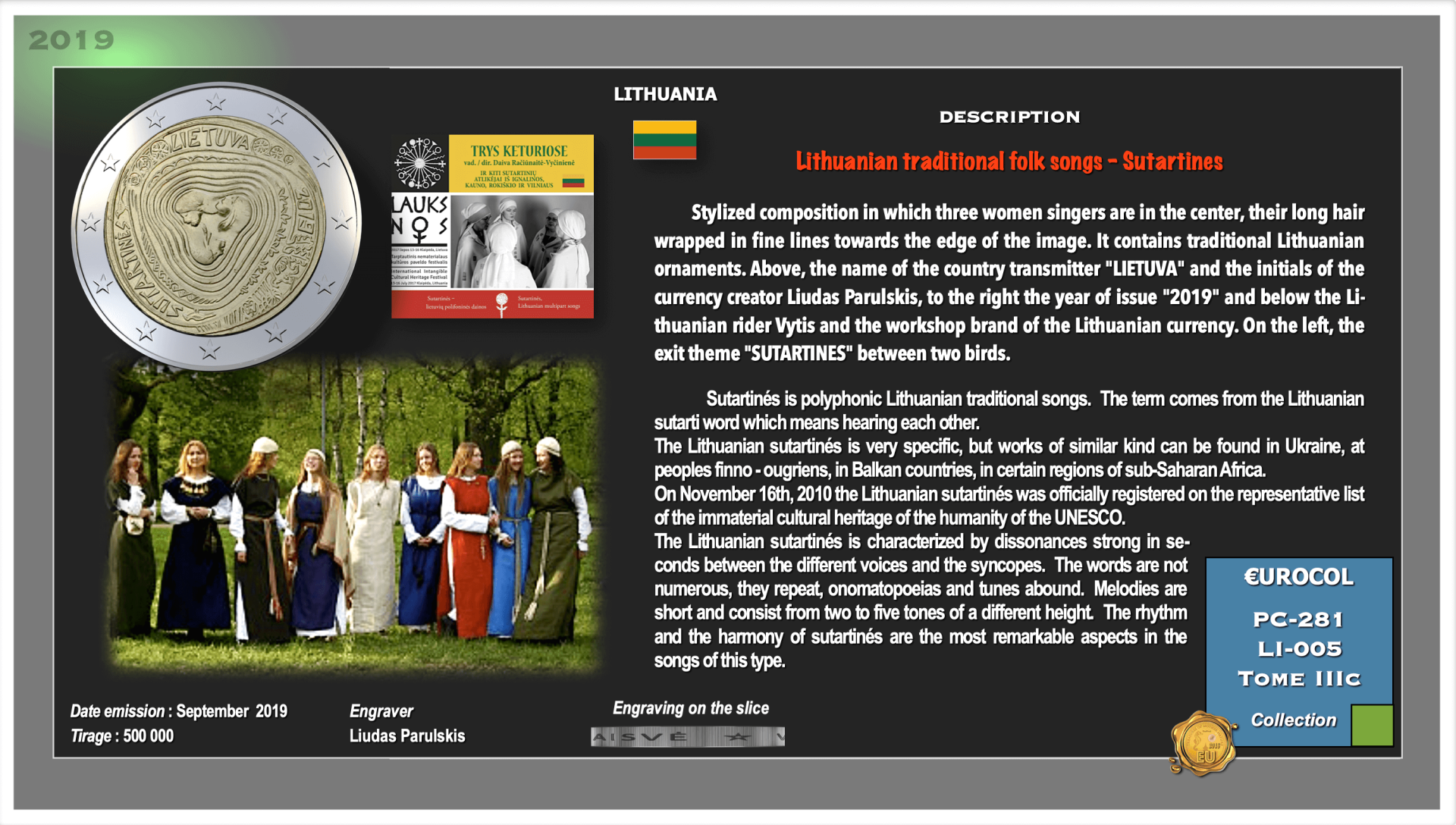
Task: Click the name Liudas Parulskis
Action: [407, 736]
